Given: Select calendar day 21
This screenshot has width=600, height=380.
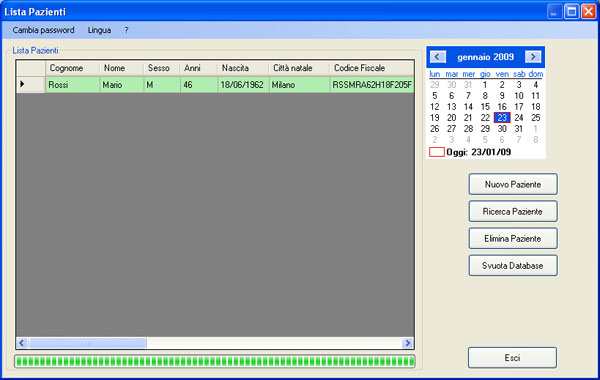Looking at the screenshot, I should click(x=468, y=117).
